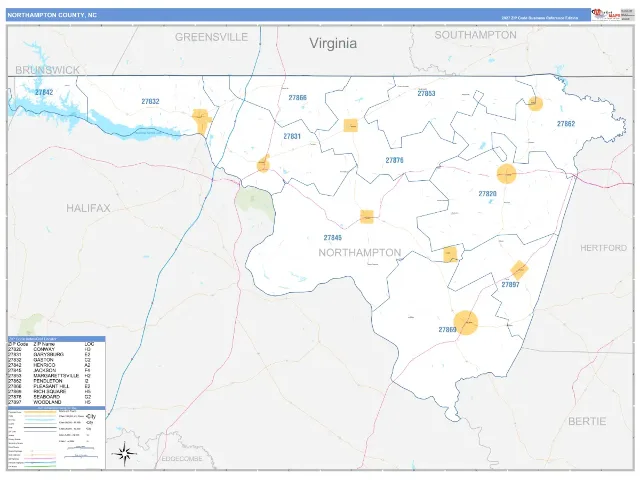Select the PENDLETON row in ZIP index

point(56,381)
